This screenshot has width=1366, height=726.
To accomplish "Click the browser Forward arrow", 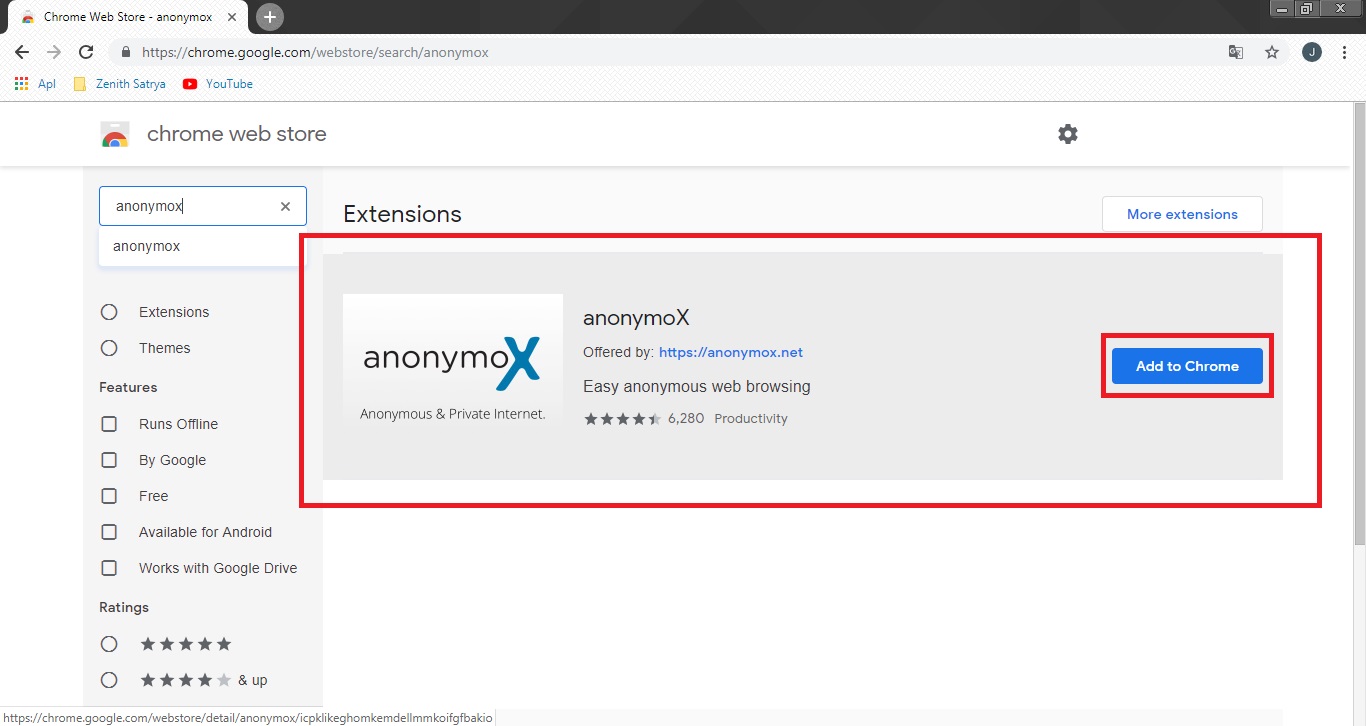I will click(54, 52).
